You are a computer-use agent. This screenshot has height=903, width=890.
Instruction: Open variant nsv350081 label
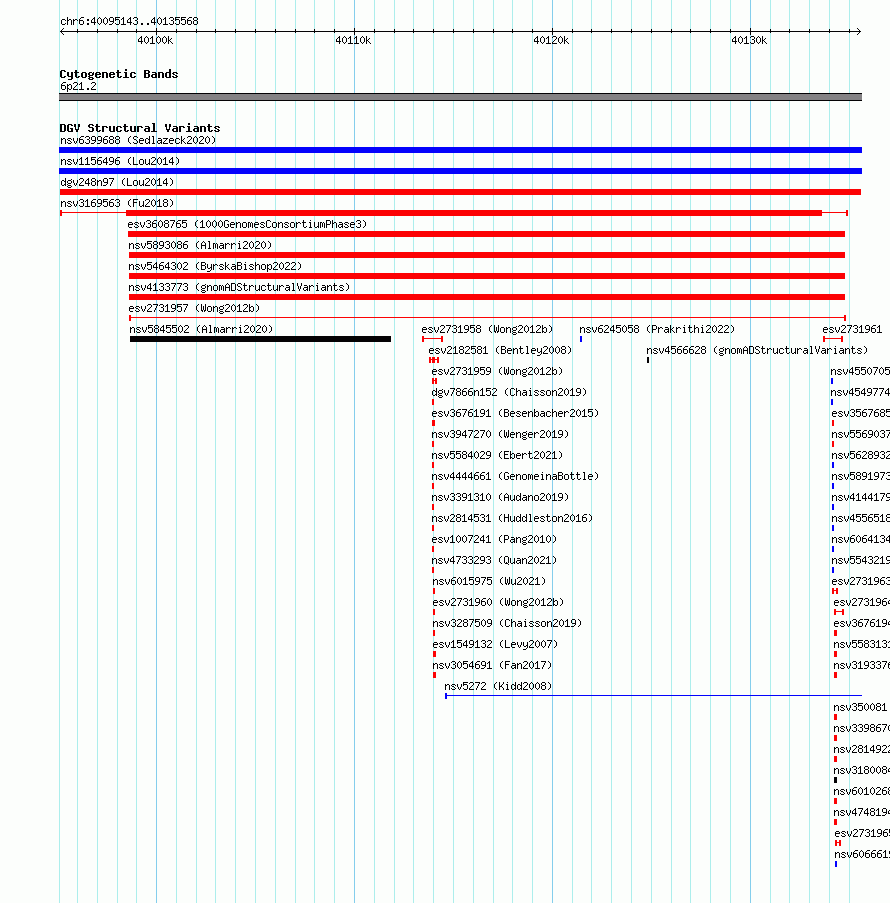click(860, 708)
